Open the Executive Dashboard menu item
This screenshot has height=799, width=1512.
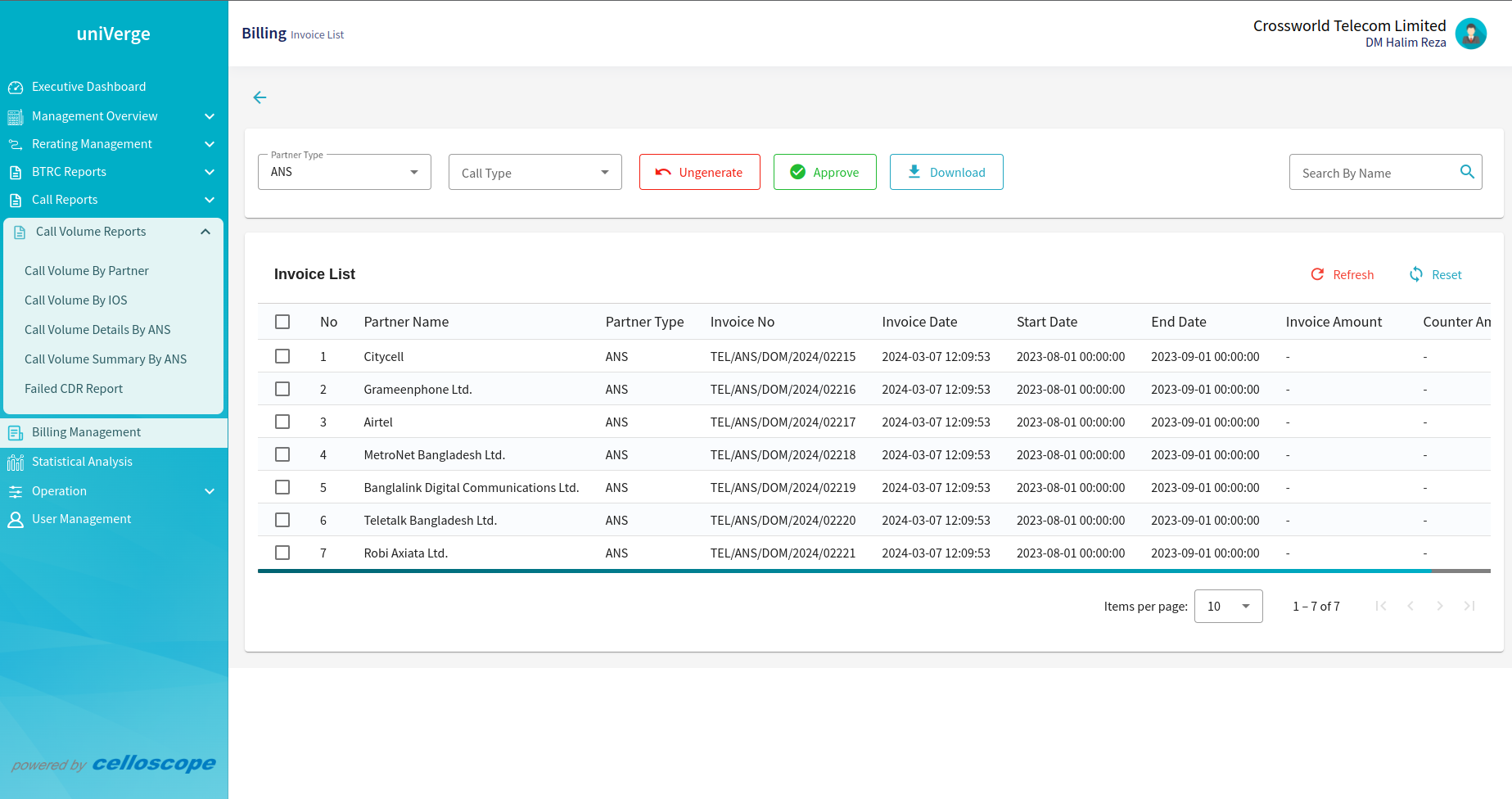click(89, 87)
